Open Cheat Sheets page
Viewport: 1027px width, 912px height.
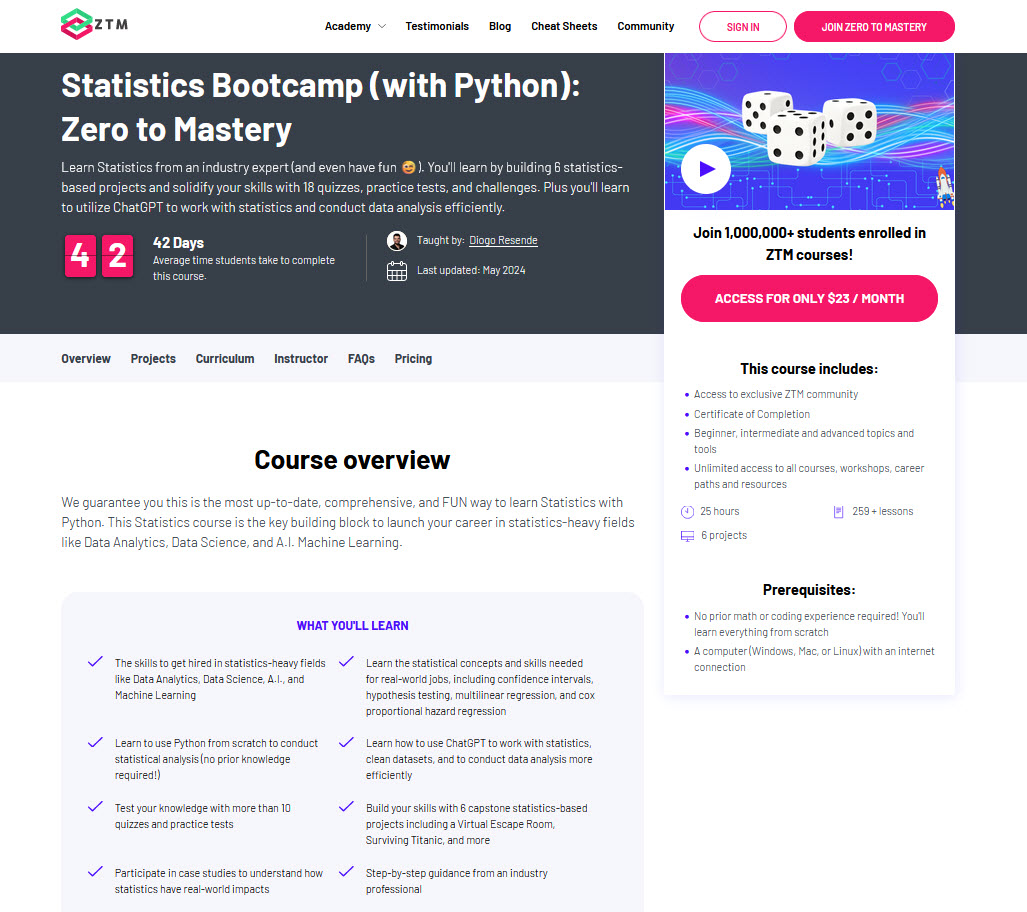[x=564, y=26]
